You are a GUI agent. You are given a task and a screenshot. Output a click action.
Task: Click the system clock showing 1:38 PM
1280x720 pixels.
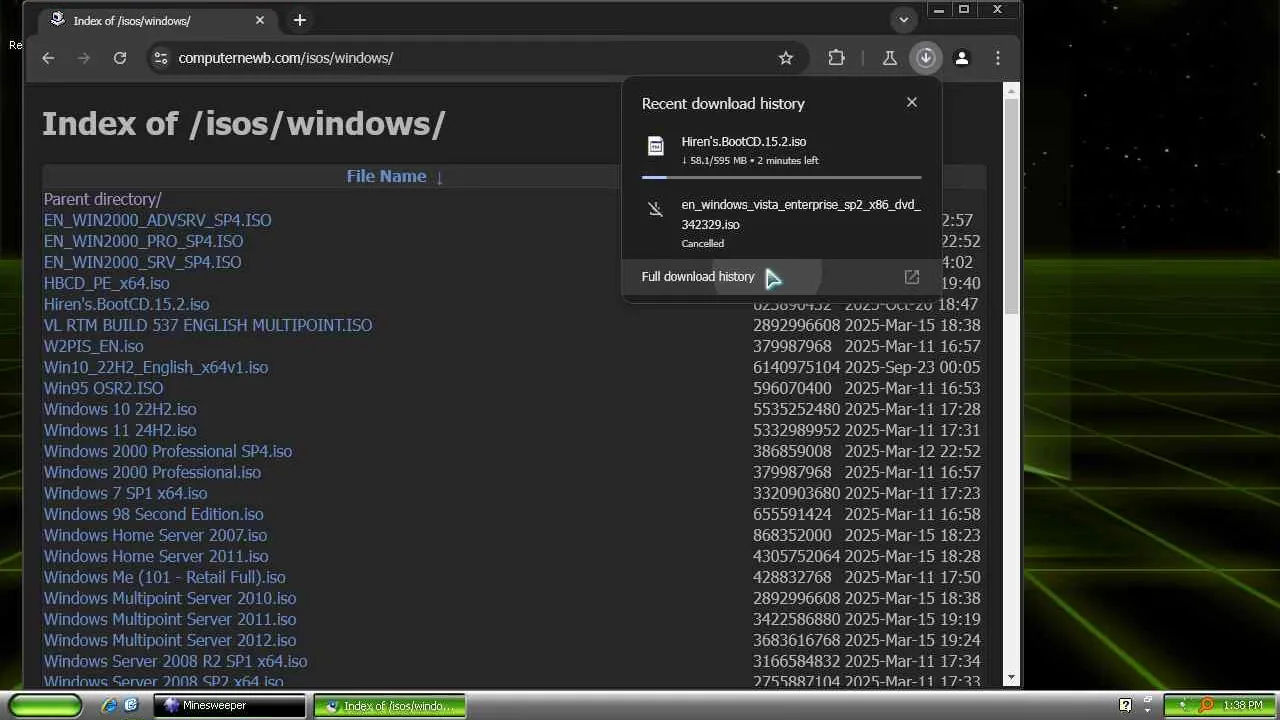(x=1243, y=705)
